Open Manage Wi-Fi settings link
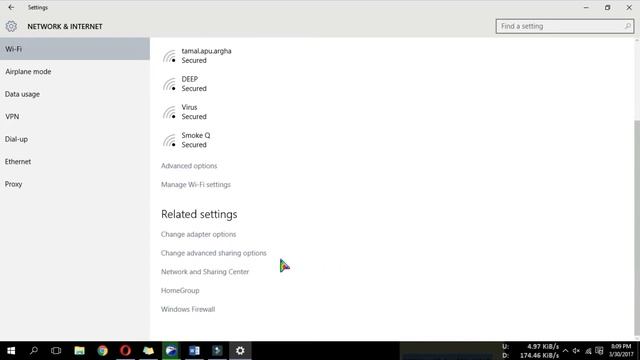The width and height of the screenshot is (640, 360). (196, 184)
